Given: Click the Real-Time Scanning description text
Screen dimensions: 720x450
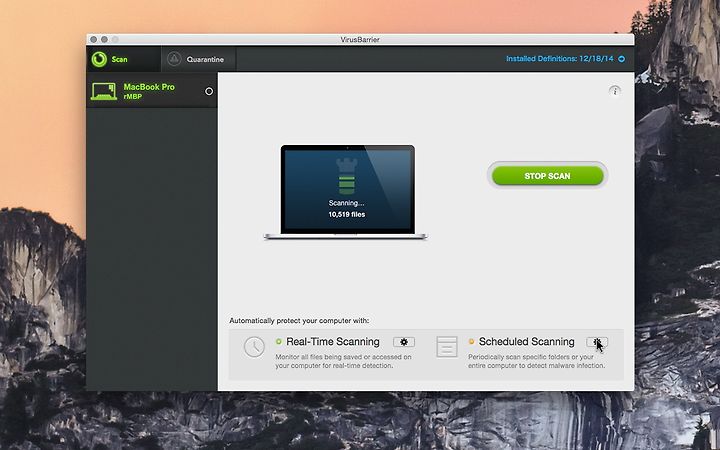Looking at the screenshot, I should click(343, 361).
